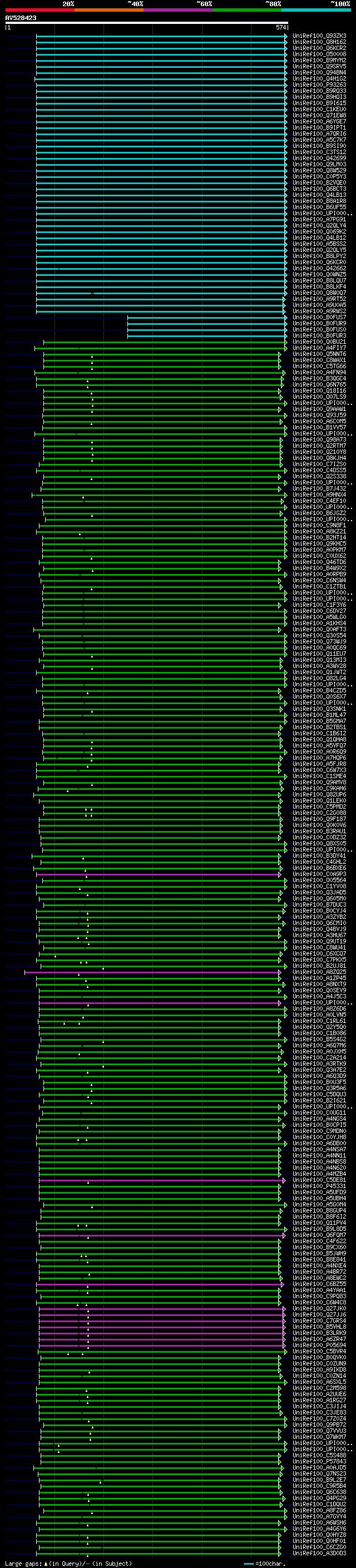Select the UniRef100_B7DUC3 label
356x1568 pixels.
click(x=319, y=905)
